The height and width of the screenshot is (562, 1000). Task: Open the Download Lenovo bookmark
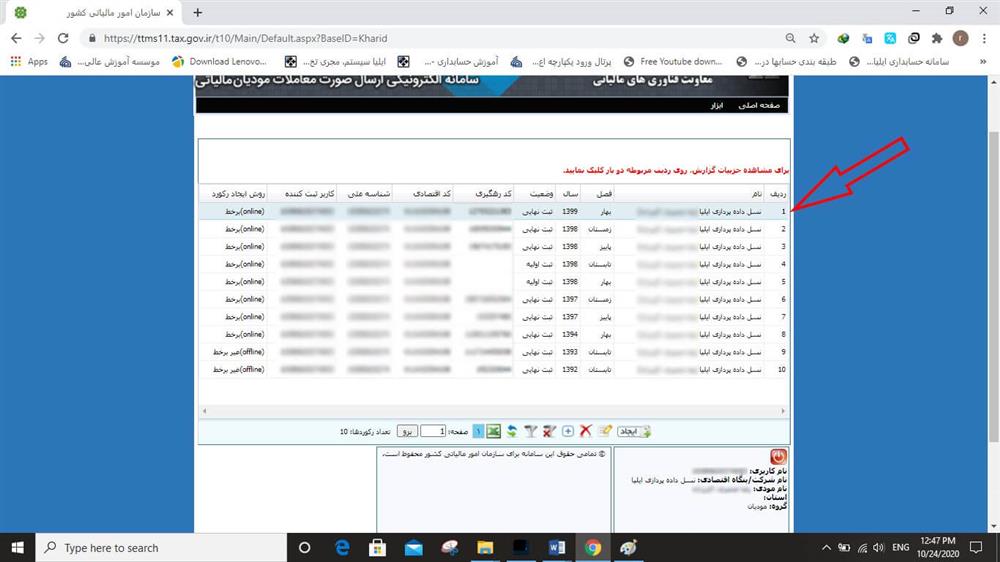click(x=219, y=61)
